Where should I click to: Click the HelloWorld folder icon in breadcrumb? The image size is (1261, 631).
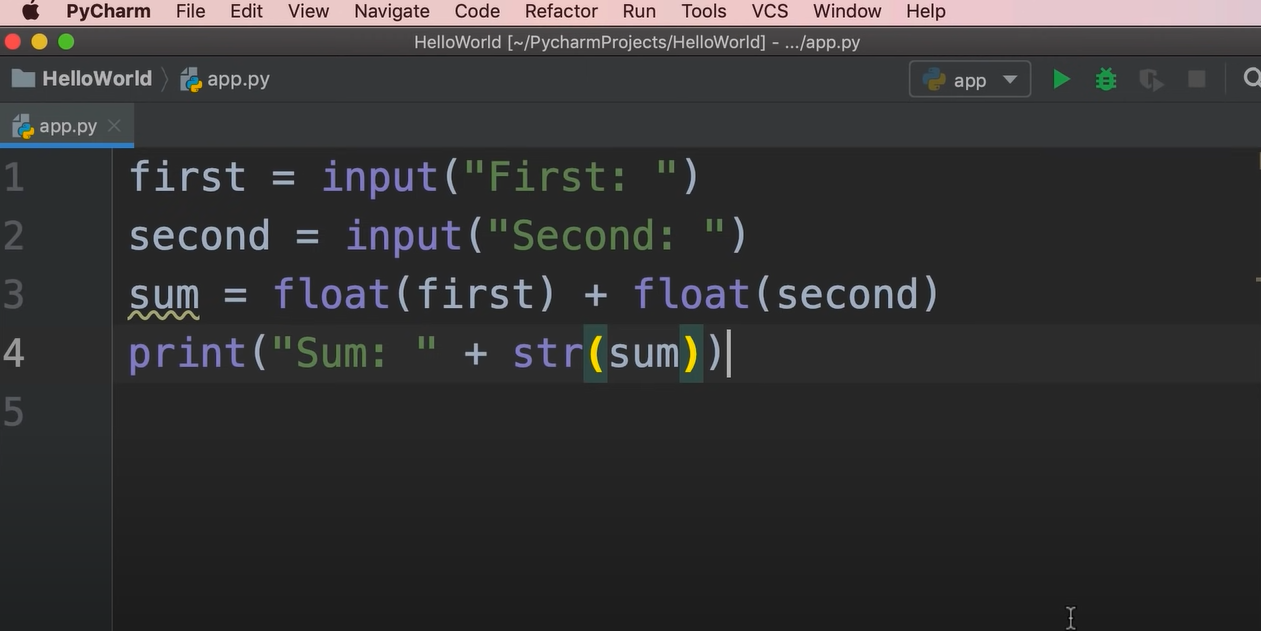coord(23,79)
